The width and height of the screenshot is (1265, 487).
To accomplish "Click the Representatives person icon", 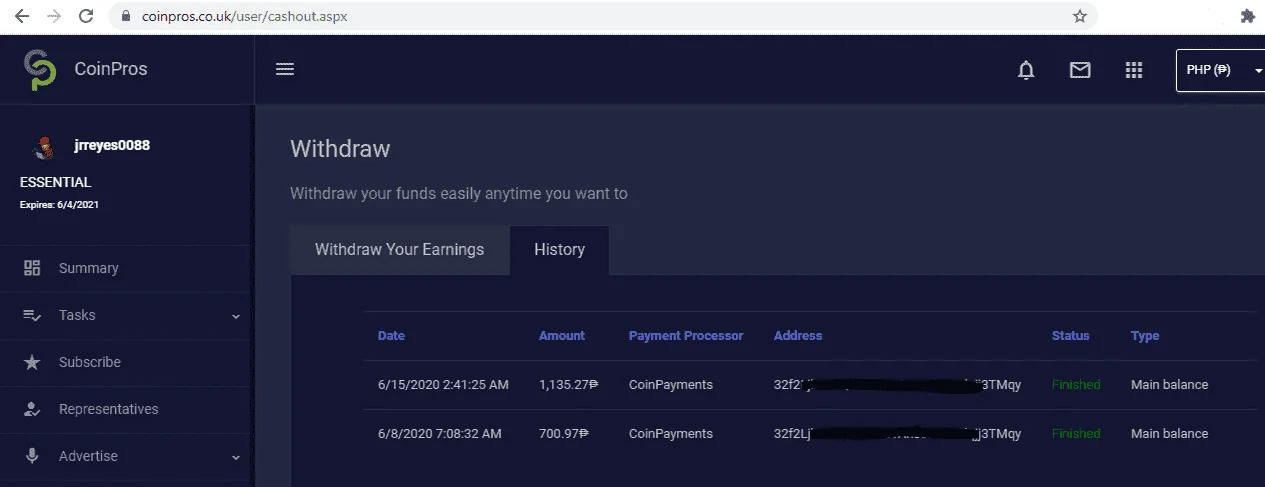I will [32, 409].
